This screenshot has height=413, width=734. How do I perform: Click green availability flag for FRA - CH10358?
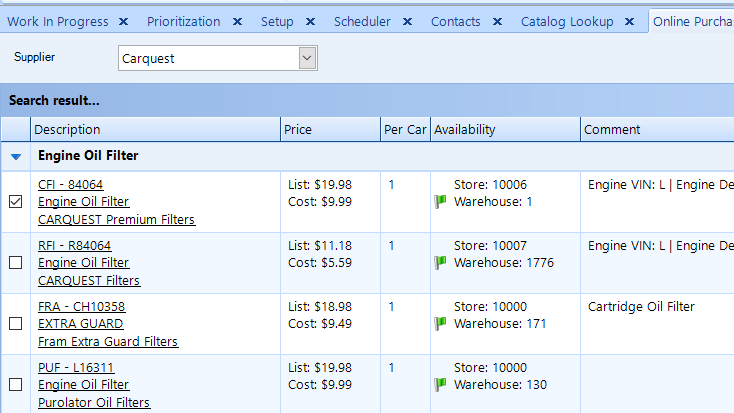[440, 324]
